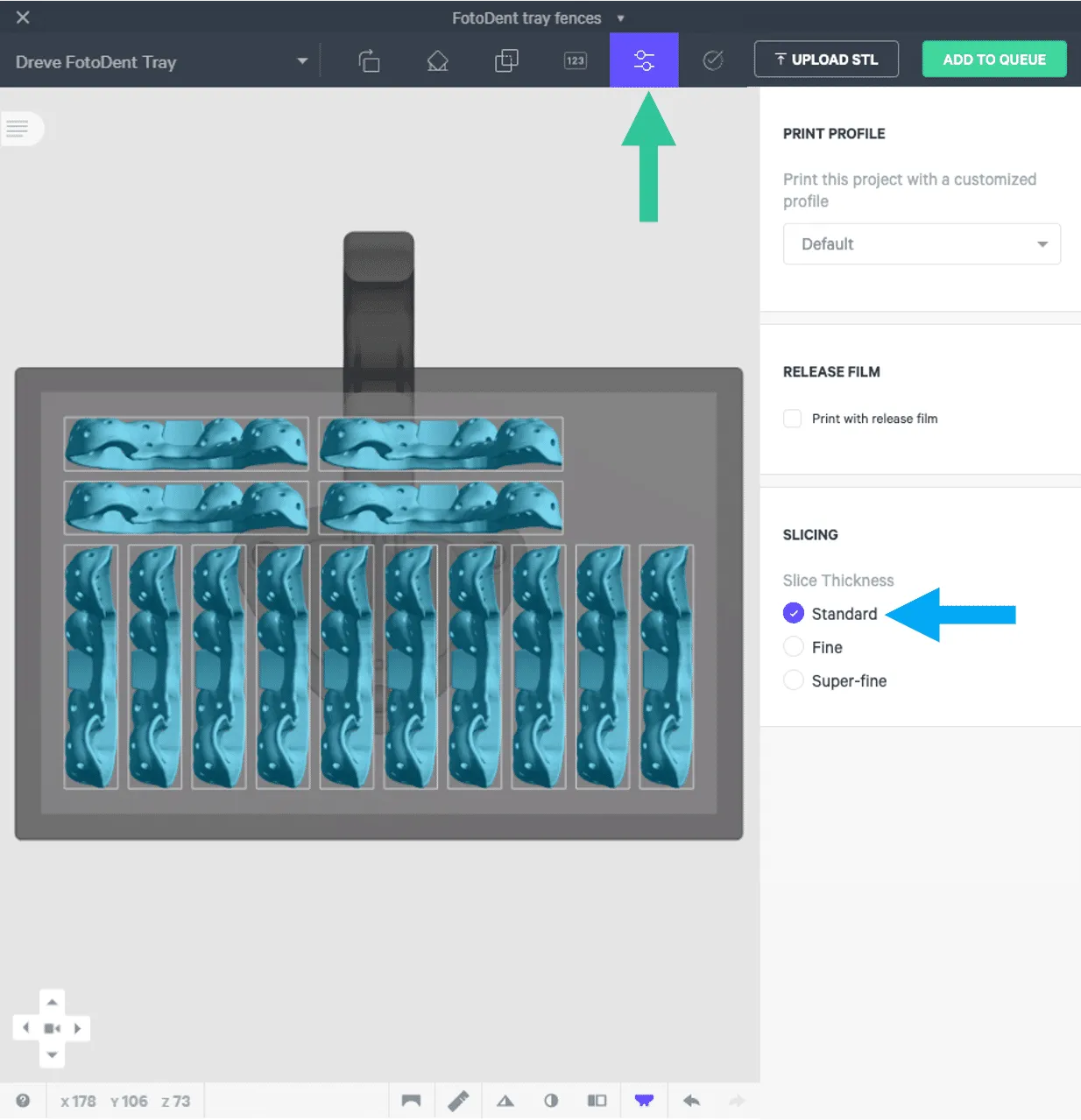1081x1120 pixels.
Task: Open the Dreve FotoDent Tray material dropdown
Action: [162, 62]
